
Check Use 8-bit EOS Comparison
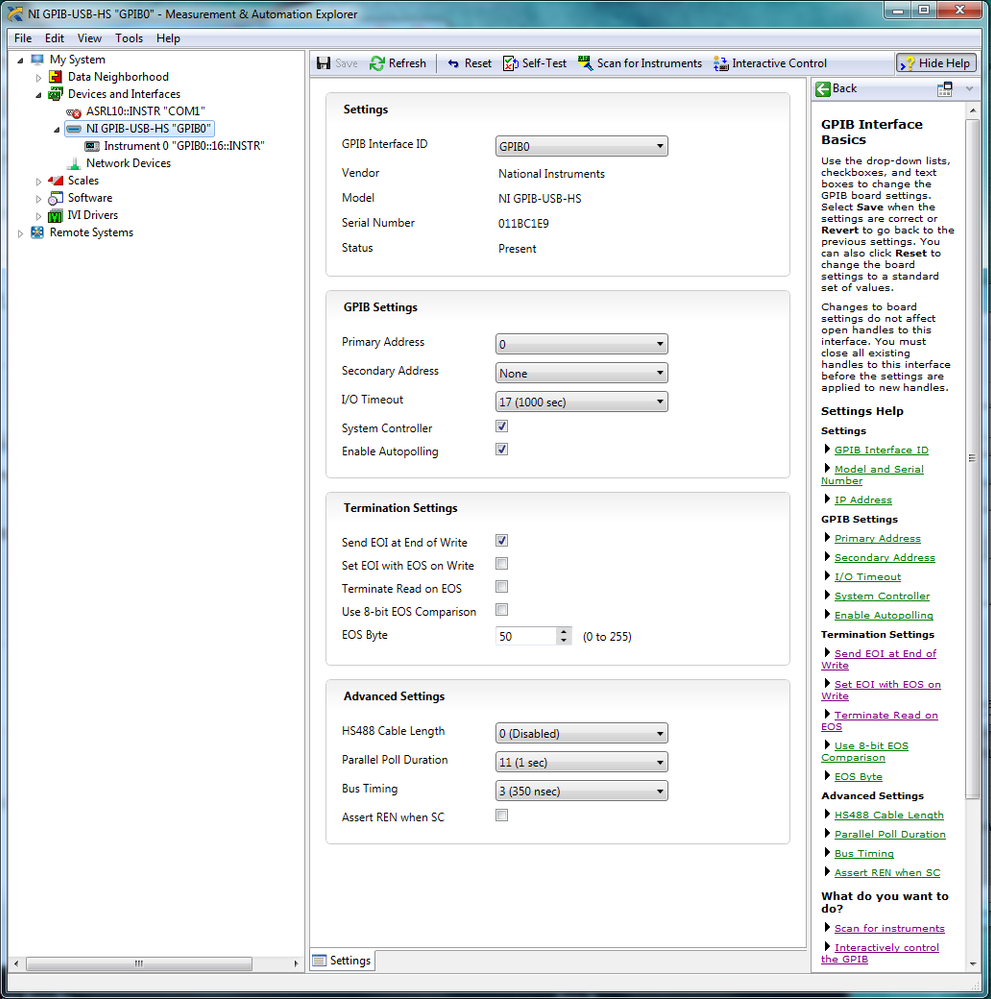click(x=502, y=610)
